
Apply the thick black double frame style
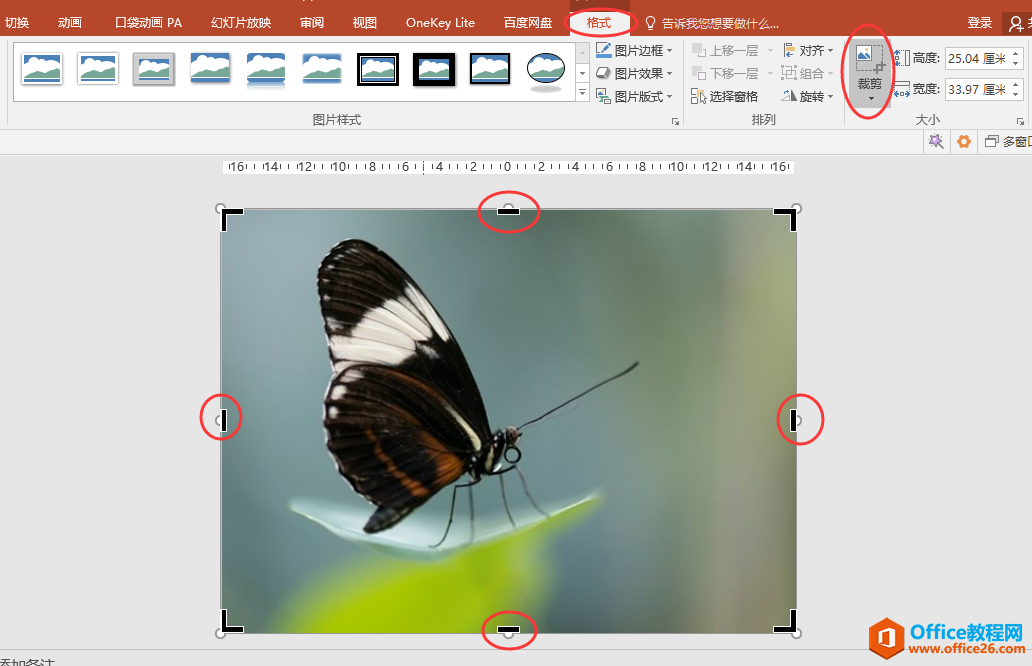coord(378,69)
